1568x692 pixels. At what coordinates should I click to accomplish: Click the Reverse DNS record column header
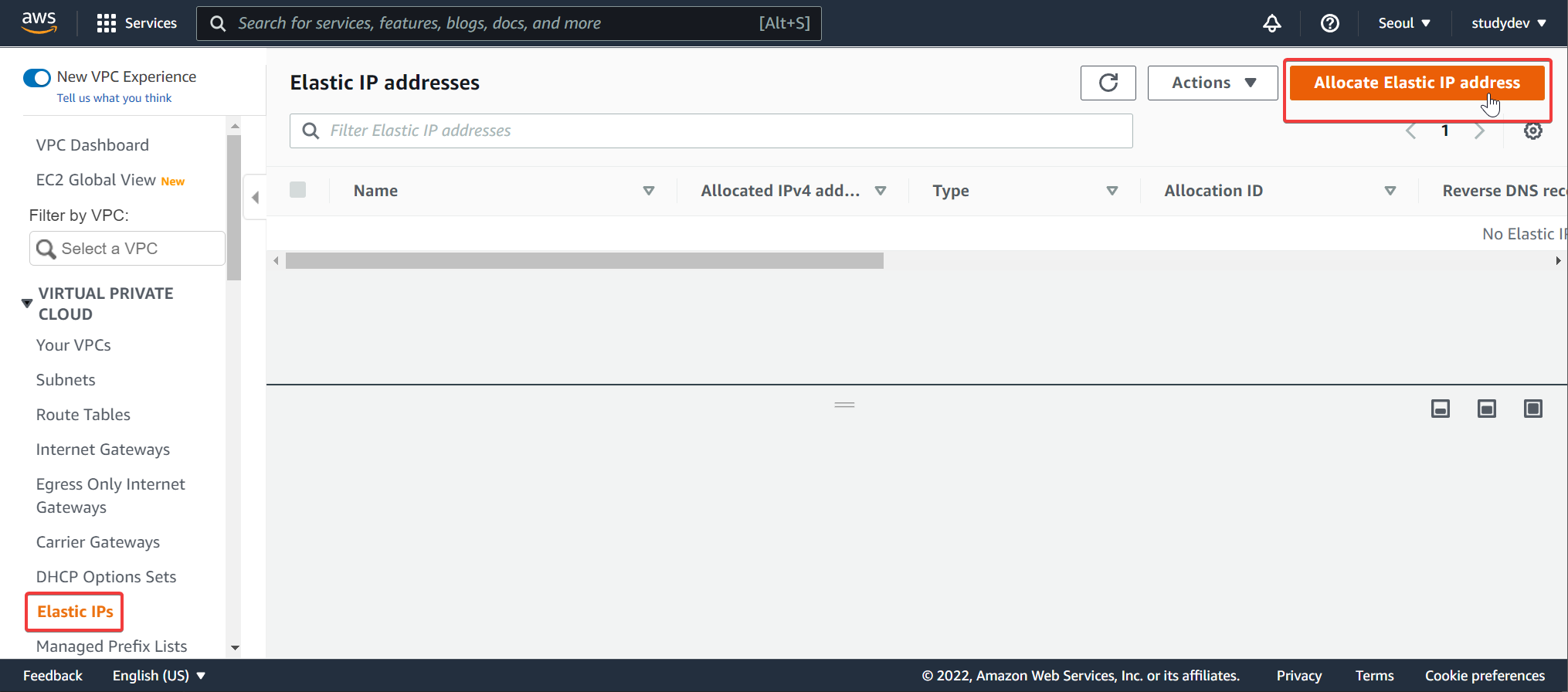coord(1504,191)
